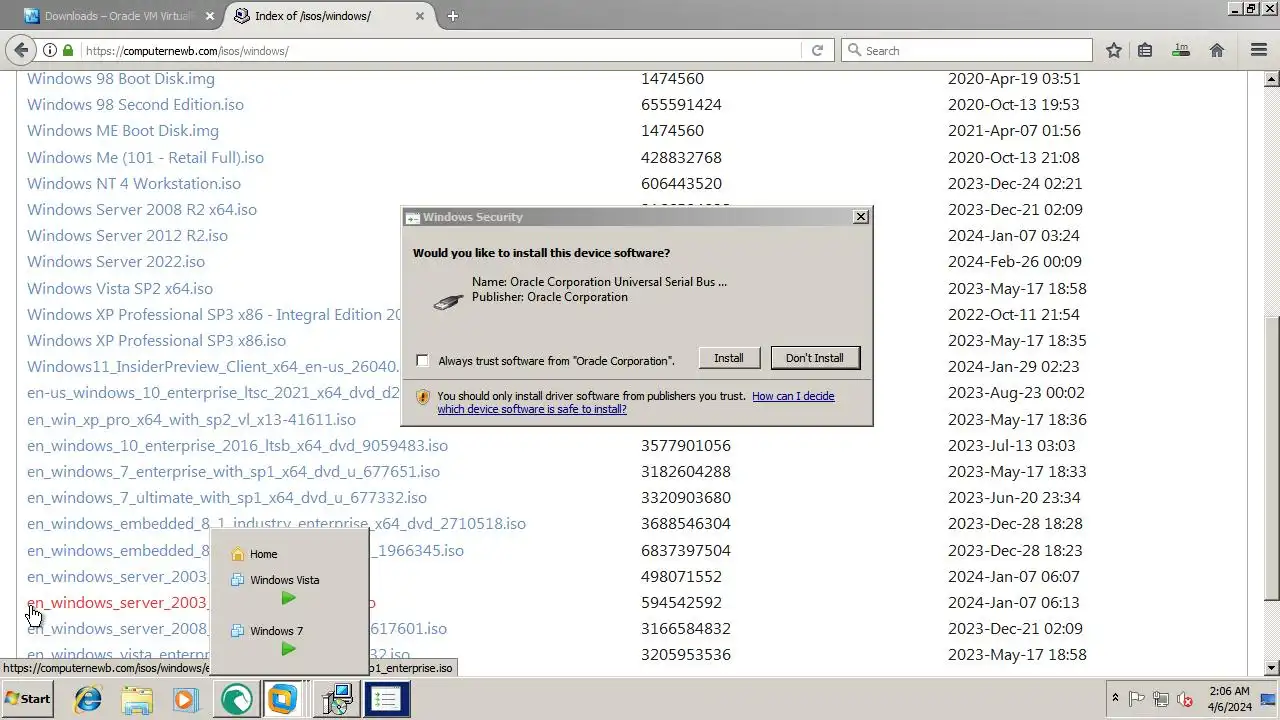This screenshot has height=720, width=1280.
Task: Tick Always trust software from Oracle Corporation
Action: point(422,361)
